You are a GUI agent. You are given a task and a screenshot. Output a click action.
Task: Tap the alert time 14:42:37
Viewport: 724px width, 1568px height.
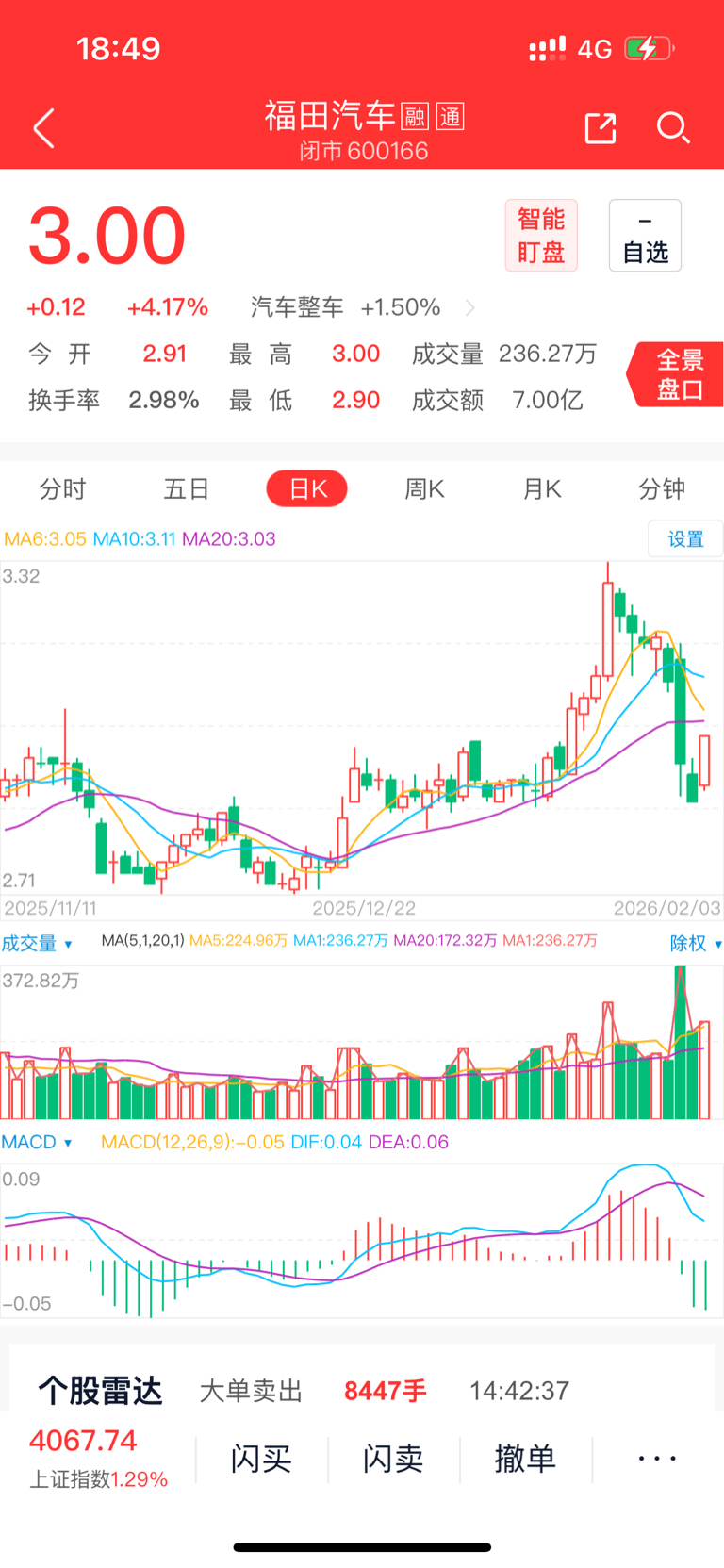(519, 1391)
